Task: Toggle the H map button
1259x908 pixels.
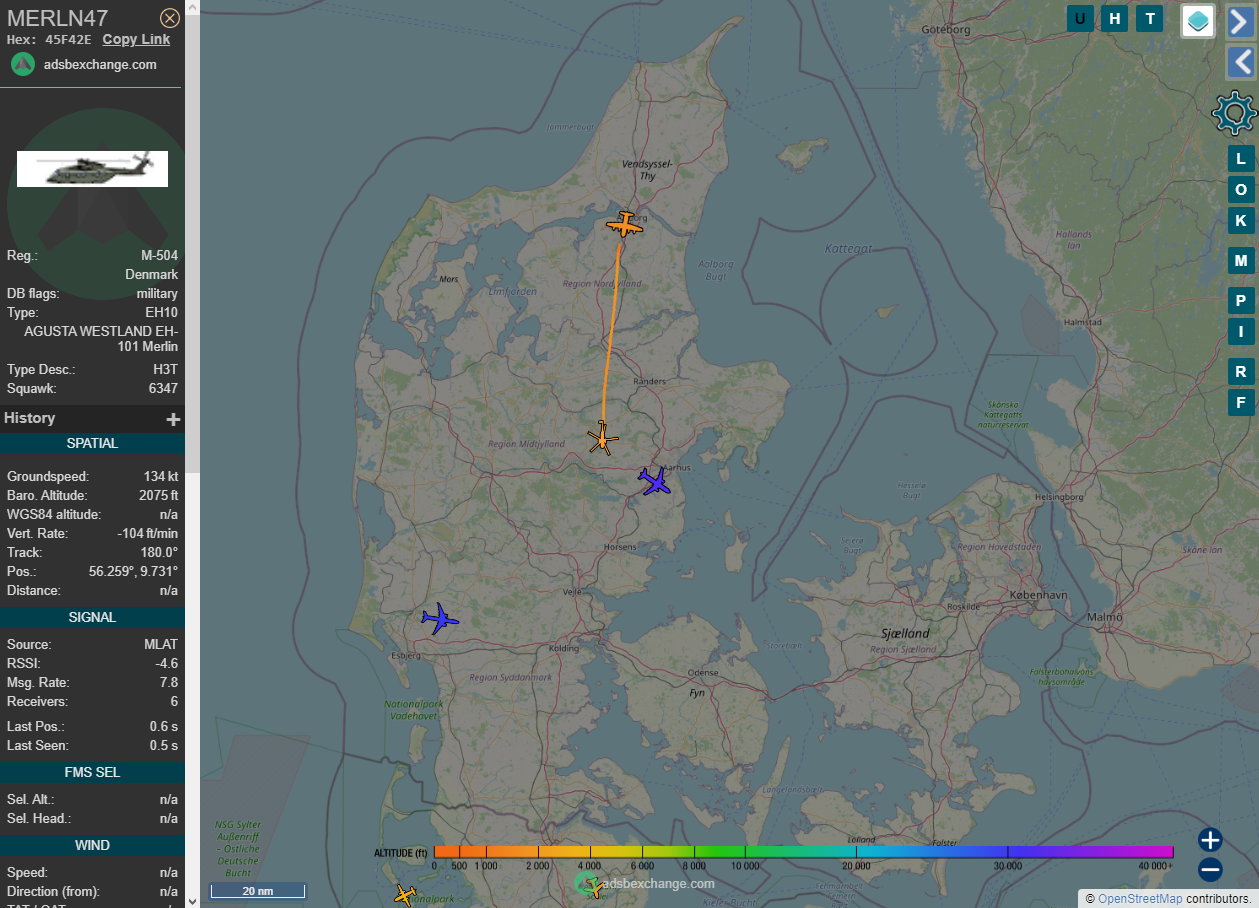Action: pyautogui.click(x=1115, y=18)
